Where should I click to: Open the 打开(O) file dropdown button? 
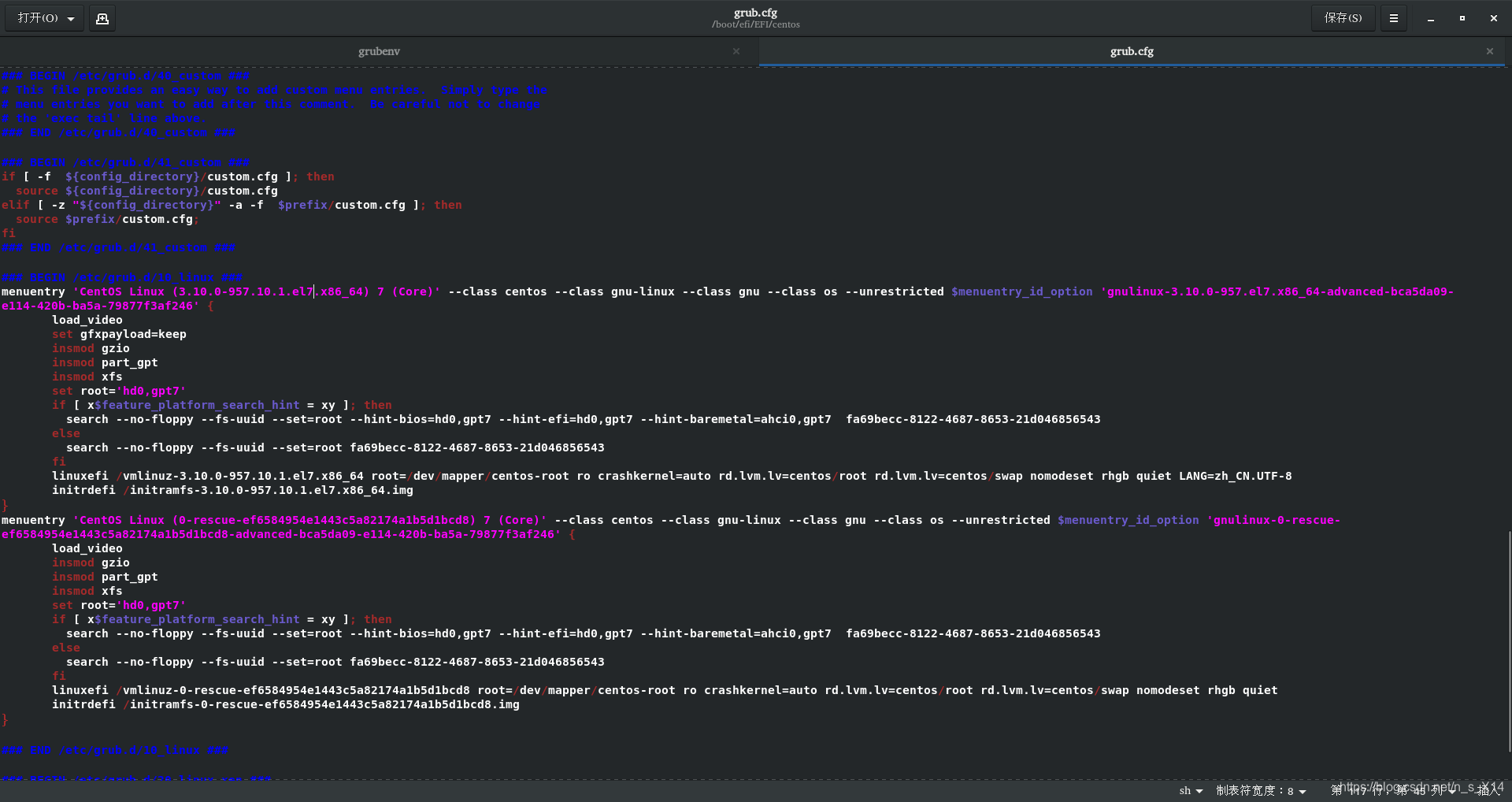[x=45, y=18]
